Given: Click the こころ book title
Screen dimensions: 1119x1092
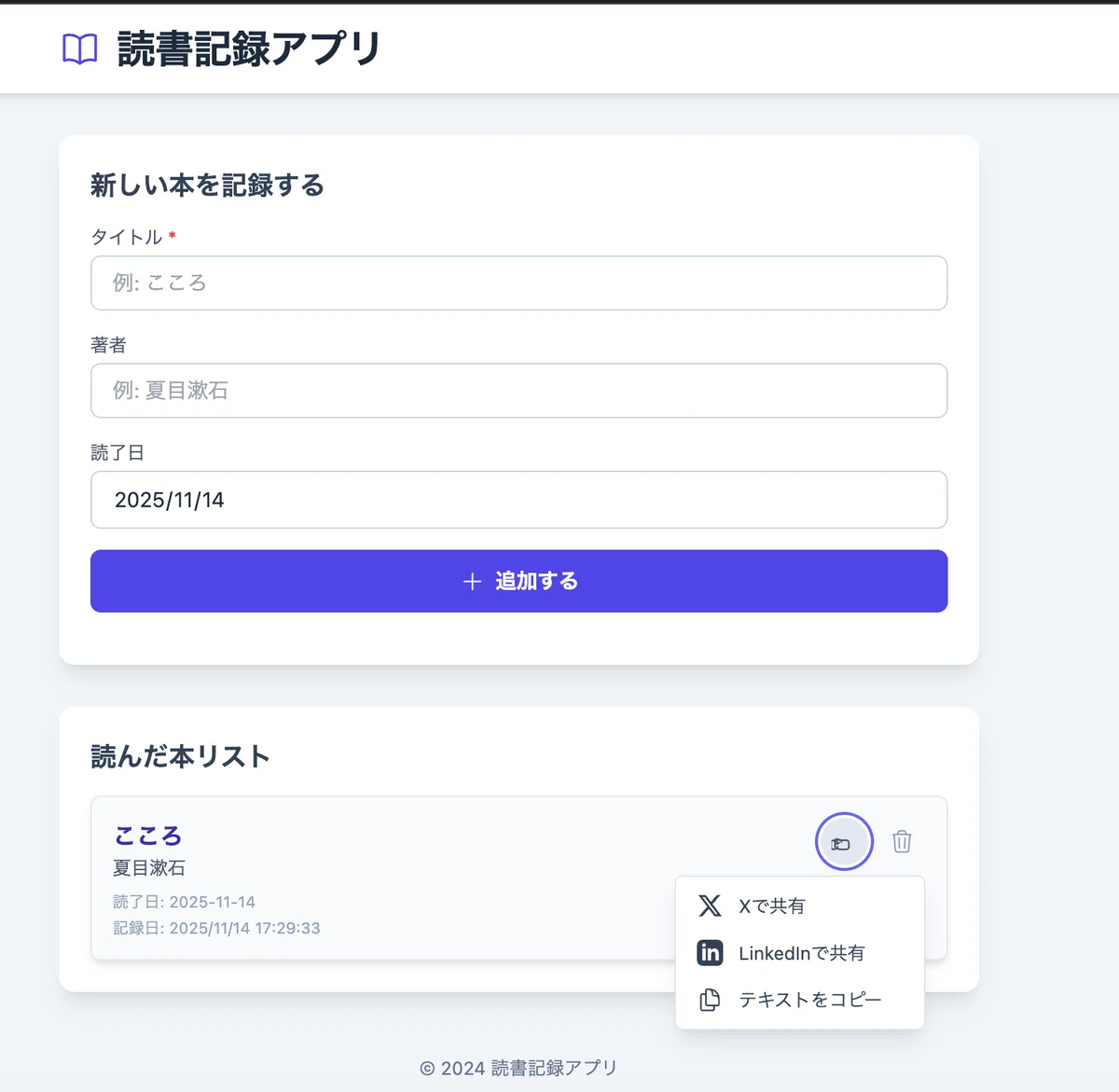Looking at the screenshot, I should [x=147, y=836].
